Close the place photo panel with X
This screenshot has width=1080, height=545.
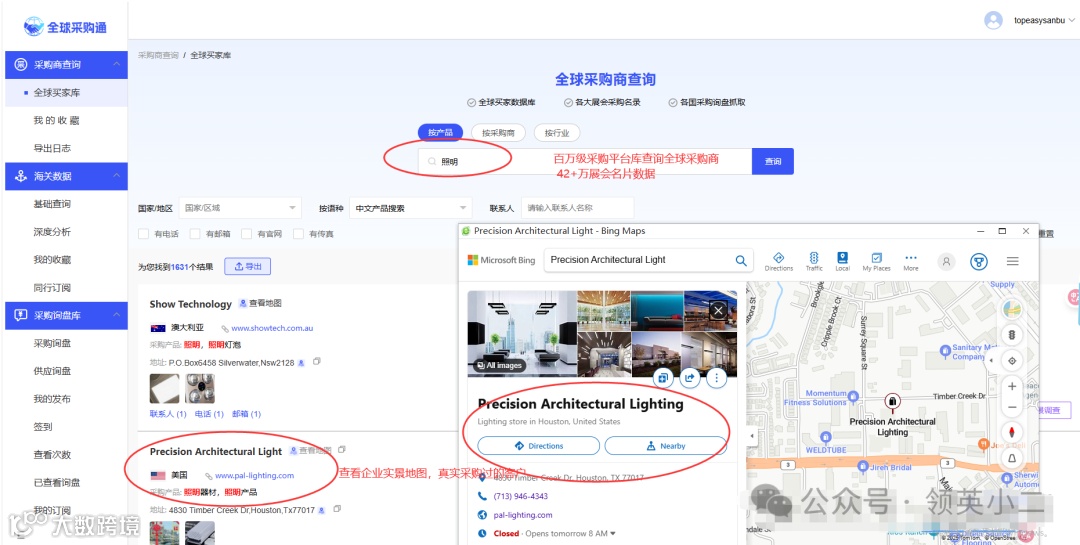pos(718,311)
